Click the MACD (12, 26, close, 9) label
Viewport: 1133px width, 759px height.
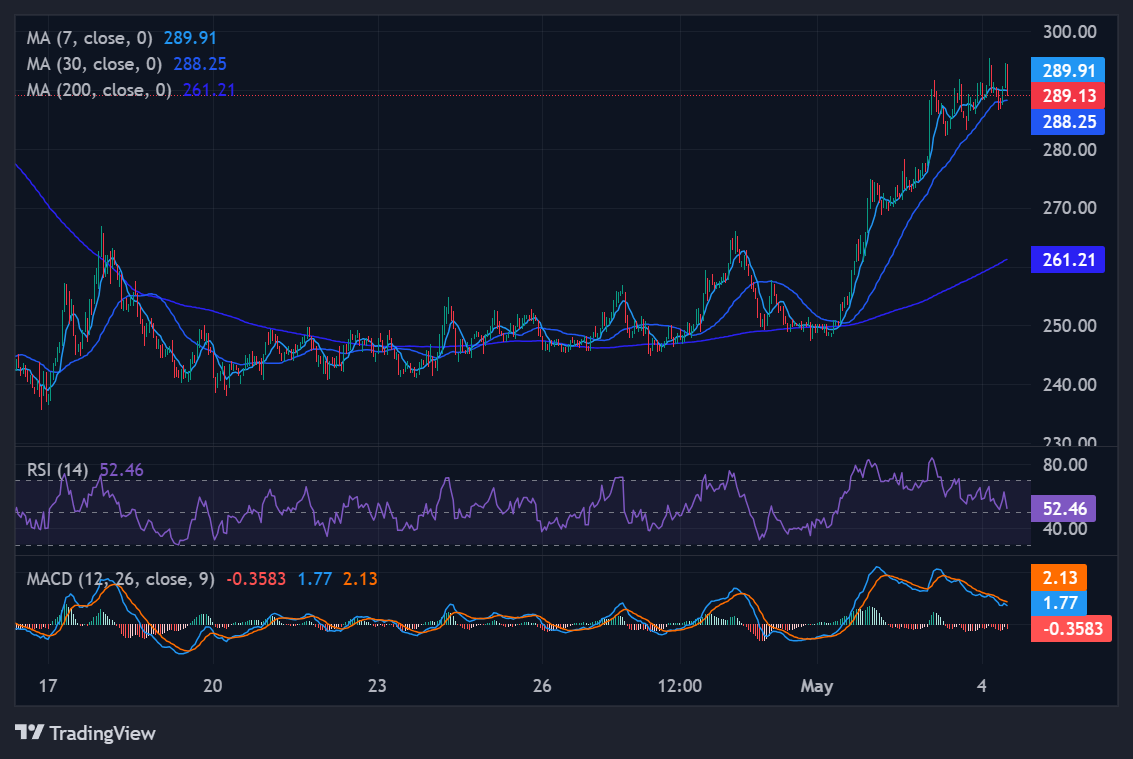point(121,579)
